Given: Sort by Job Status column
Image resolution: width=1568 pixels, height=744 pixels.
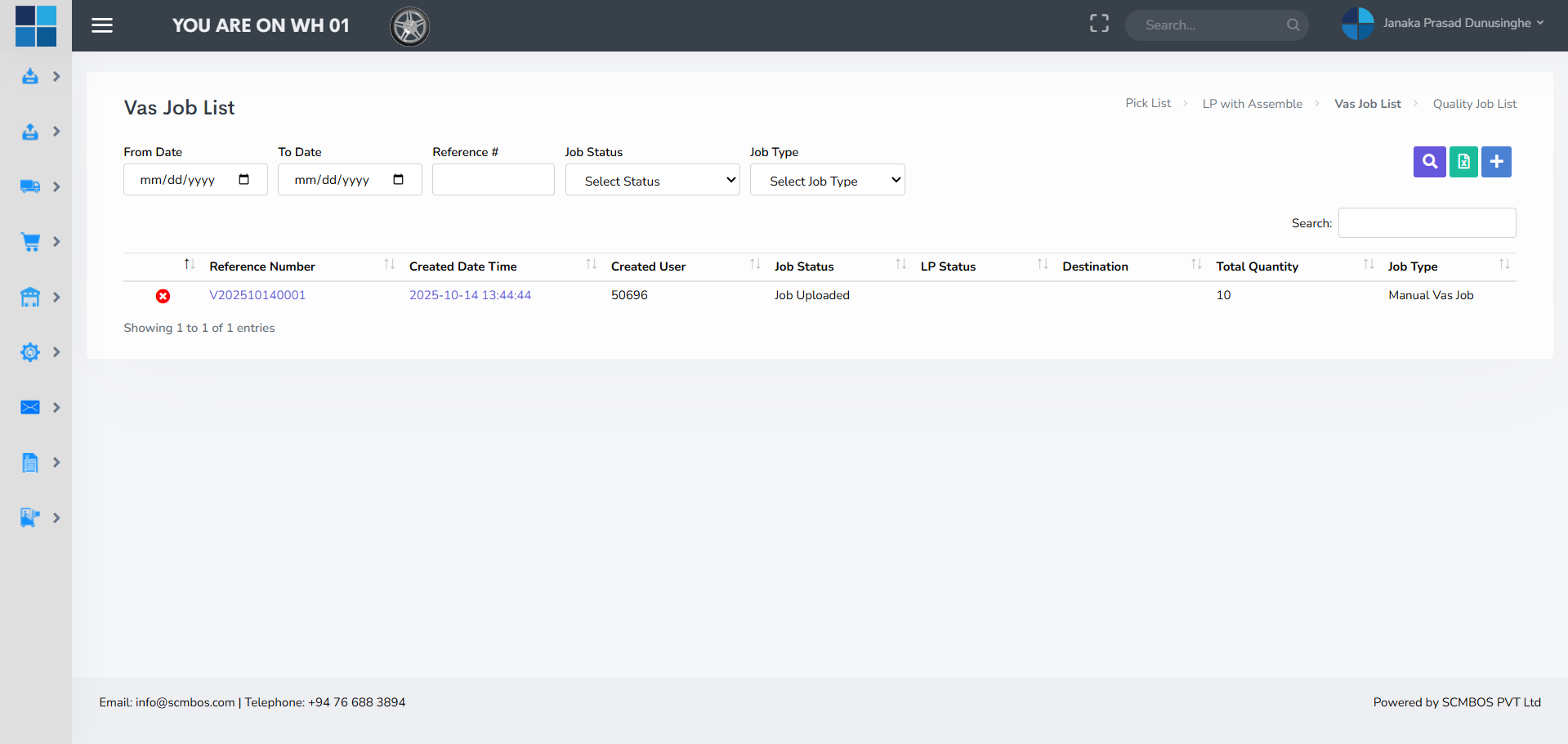Looking at the screenshot, I should pos(841,267).
